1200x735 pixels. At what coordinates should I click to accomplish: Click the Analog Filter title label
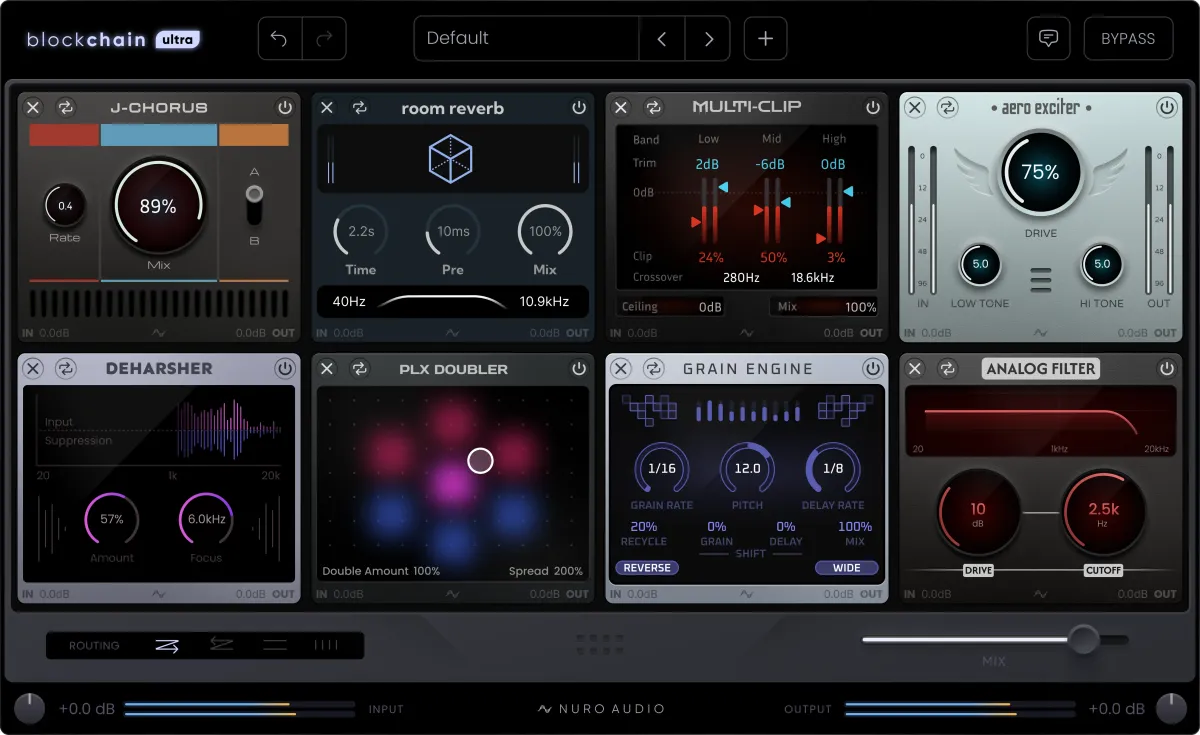(1041, 369)
